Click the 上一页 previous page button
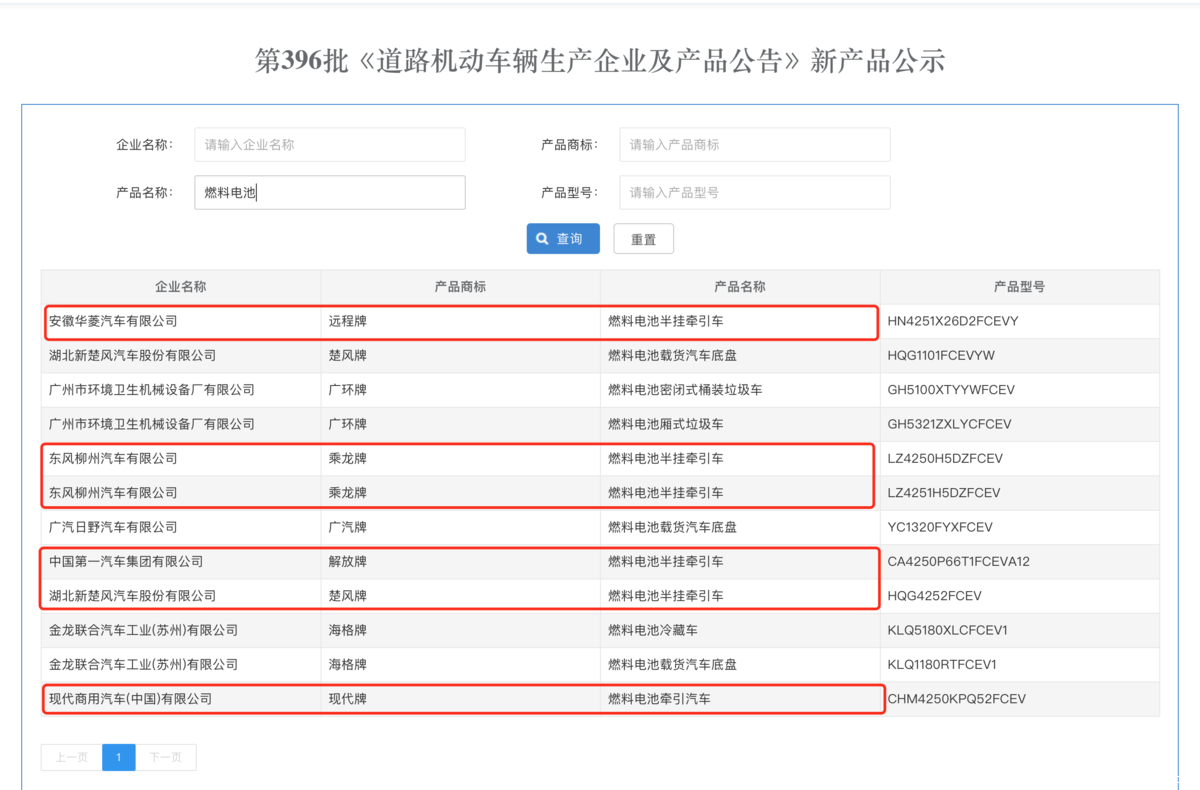The image size is (1200, 790). click(72, 757)
